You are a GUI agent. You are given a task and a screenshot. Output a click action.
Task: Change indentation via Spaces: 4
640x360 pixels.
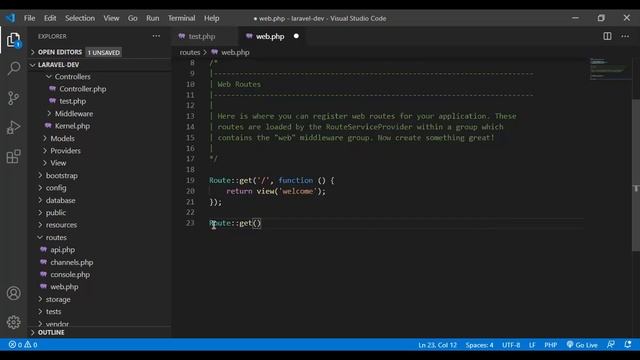[x=479, y=344]
